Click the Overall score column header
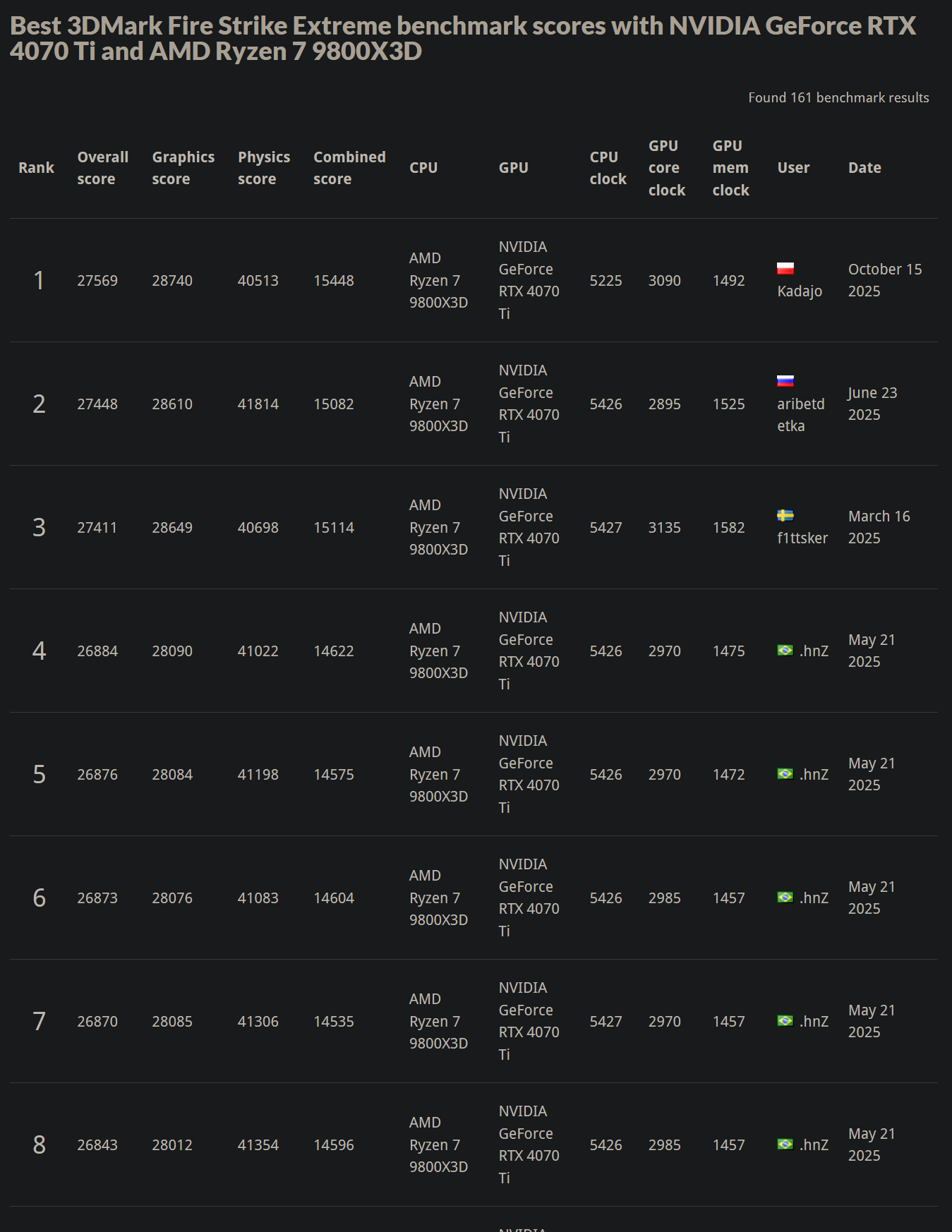Image resolution: width=952 pixels, height=1232 pixels. (x=102, y=168)
